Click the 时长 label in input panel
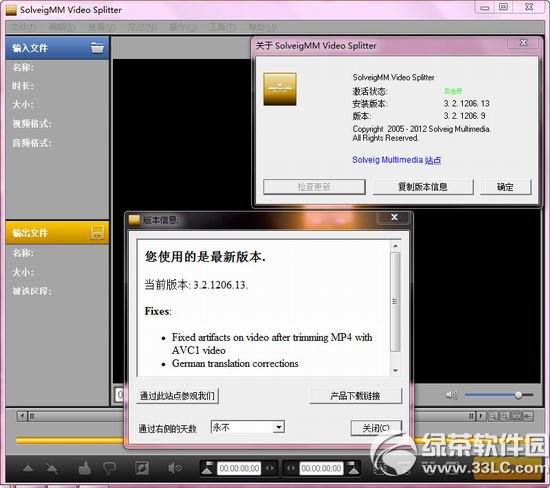The width and height of the screenshot is (550, 488). (x=22, y=86)
